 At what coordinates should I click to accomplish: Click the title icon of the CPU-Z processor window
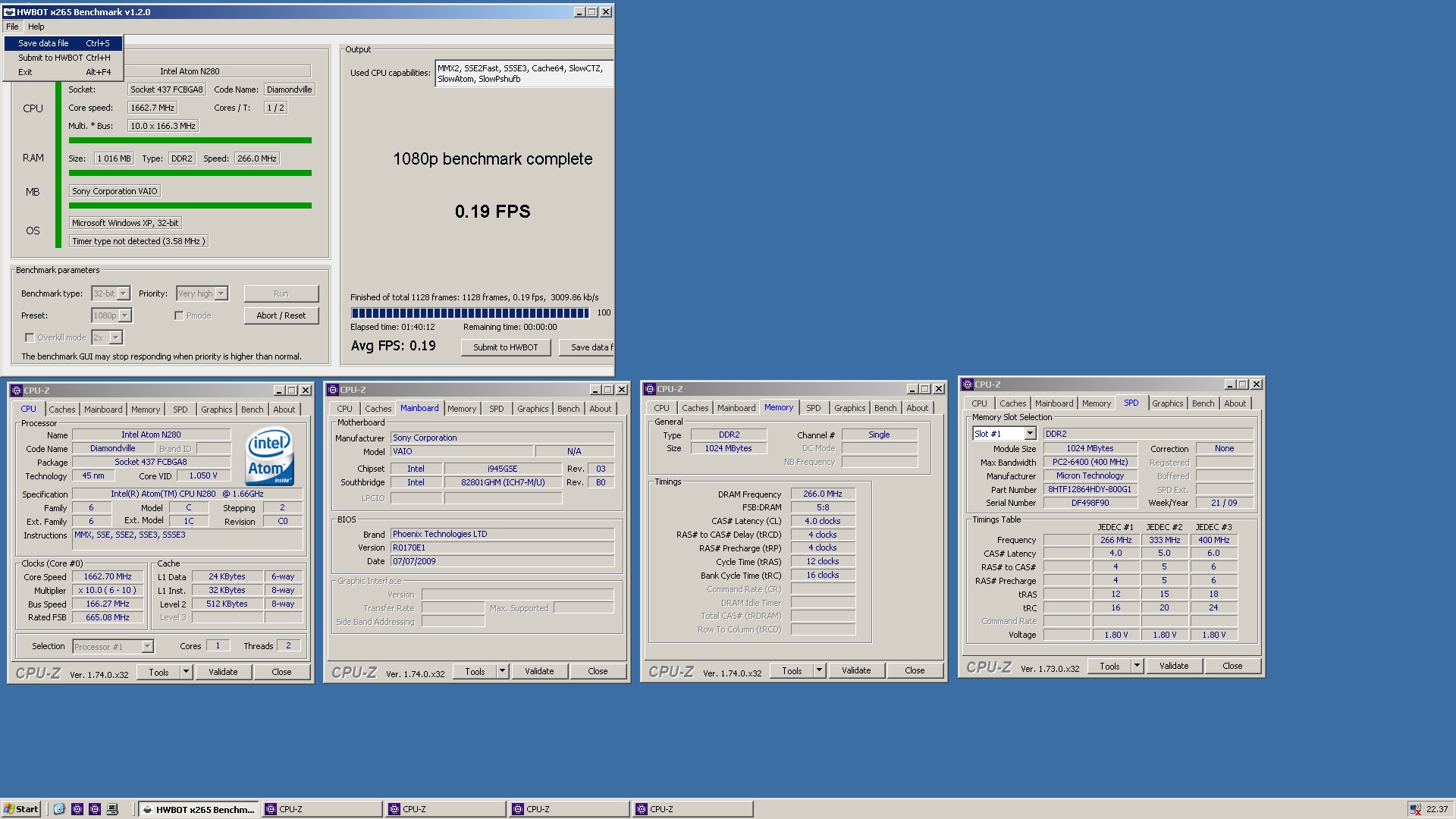pyautogui.click(x=16, y=391)
